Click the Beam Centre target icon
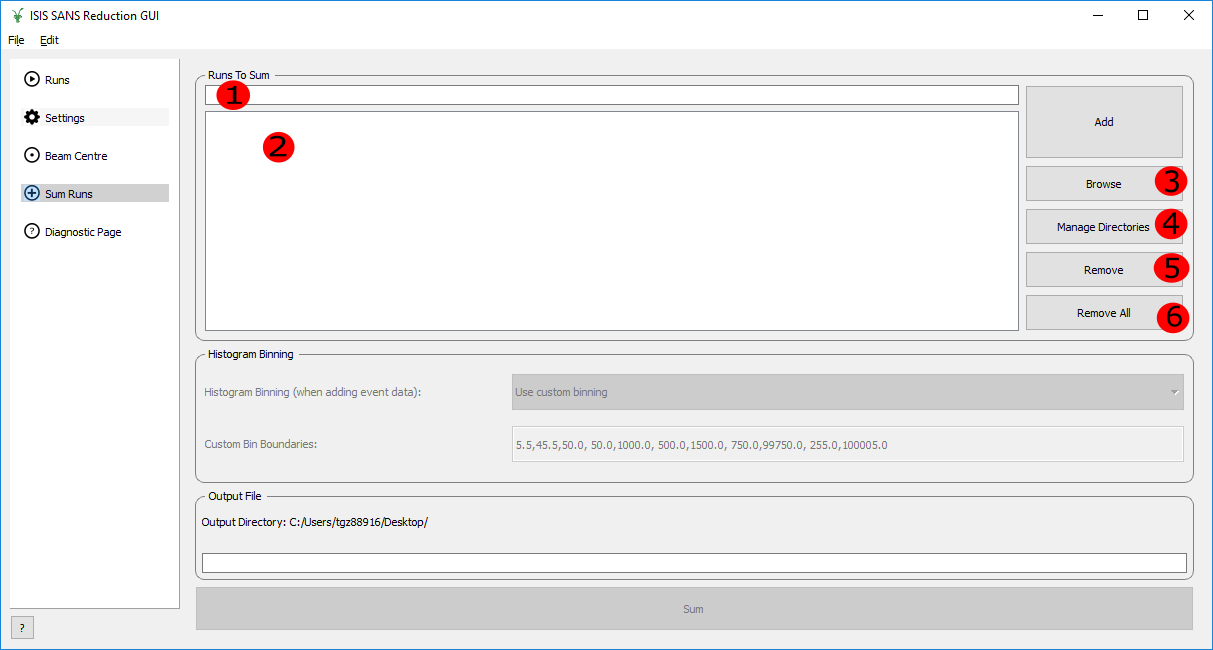This screenshot has width=1213, height=650. point(32,156)
